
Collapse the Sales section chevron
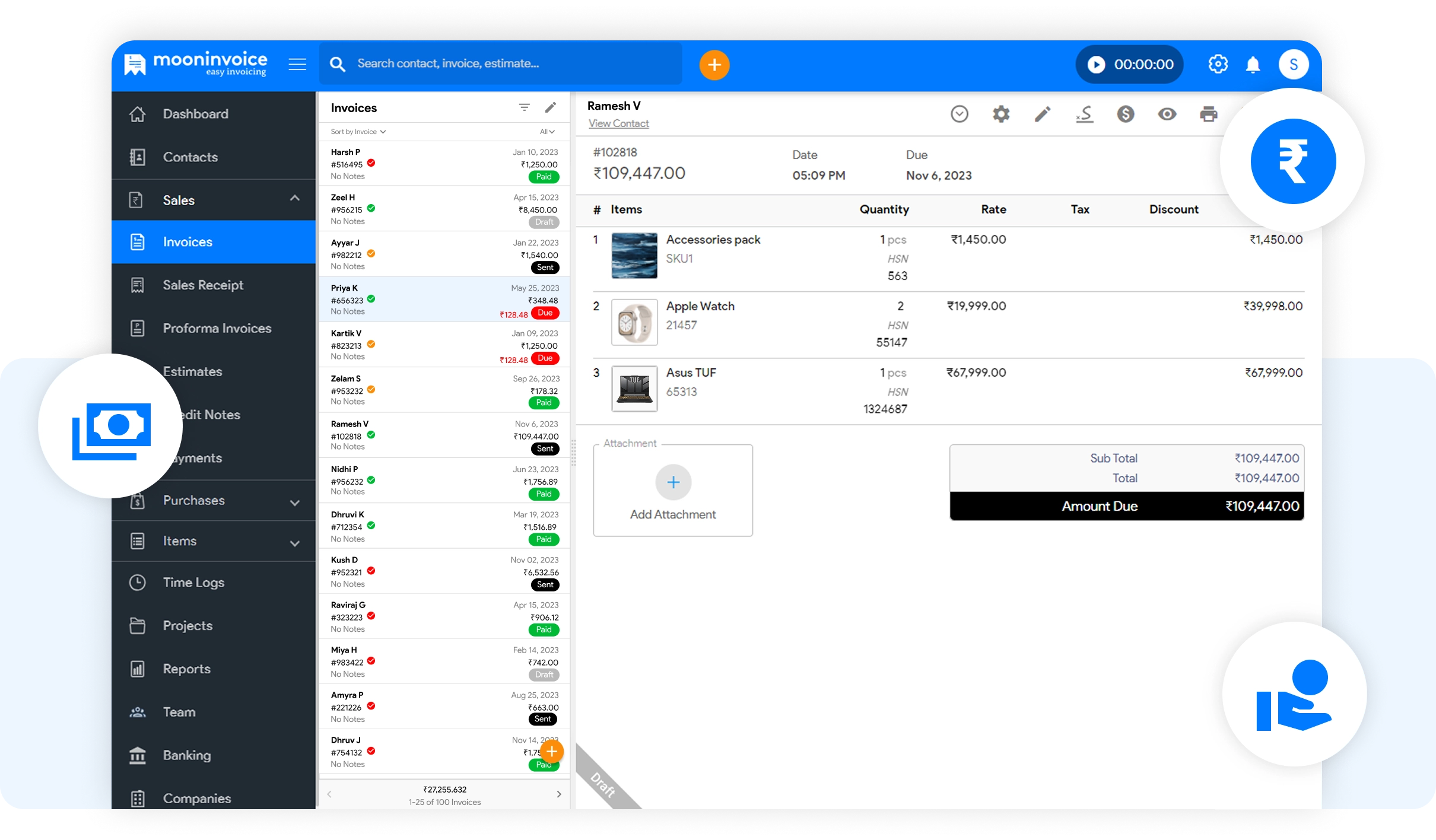(x=294, y=199)
